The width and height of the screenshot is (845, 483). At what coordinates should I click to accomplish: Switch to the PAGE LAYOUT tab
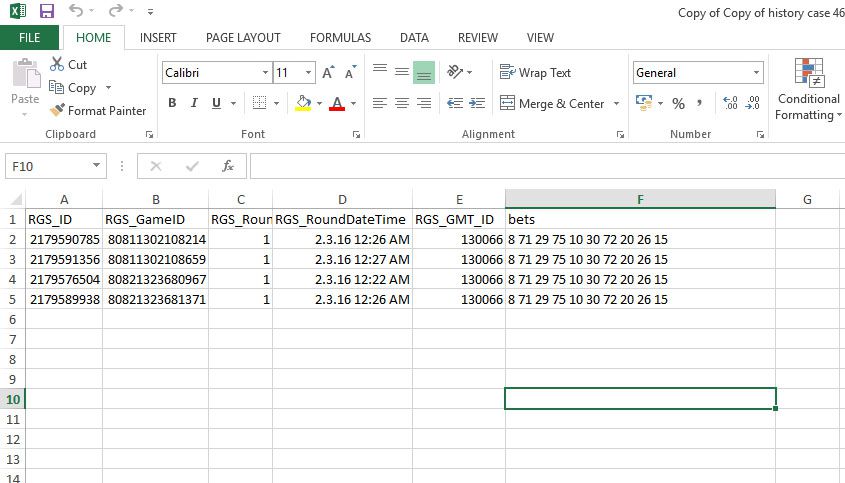pos(243,38)
